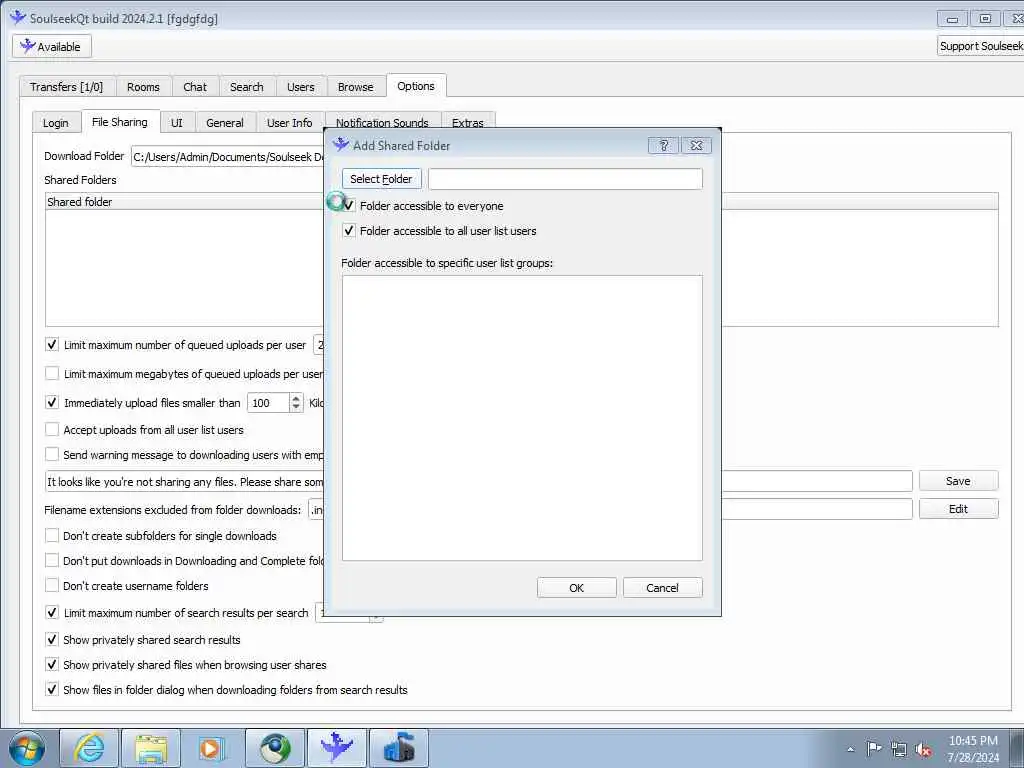Toggle Folder accessible to all user list users
This screenshot has height=768, width=1024.
pos(349,231)
